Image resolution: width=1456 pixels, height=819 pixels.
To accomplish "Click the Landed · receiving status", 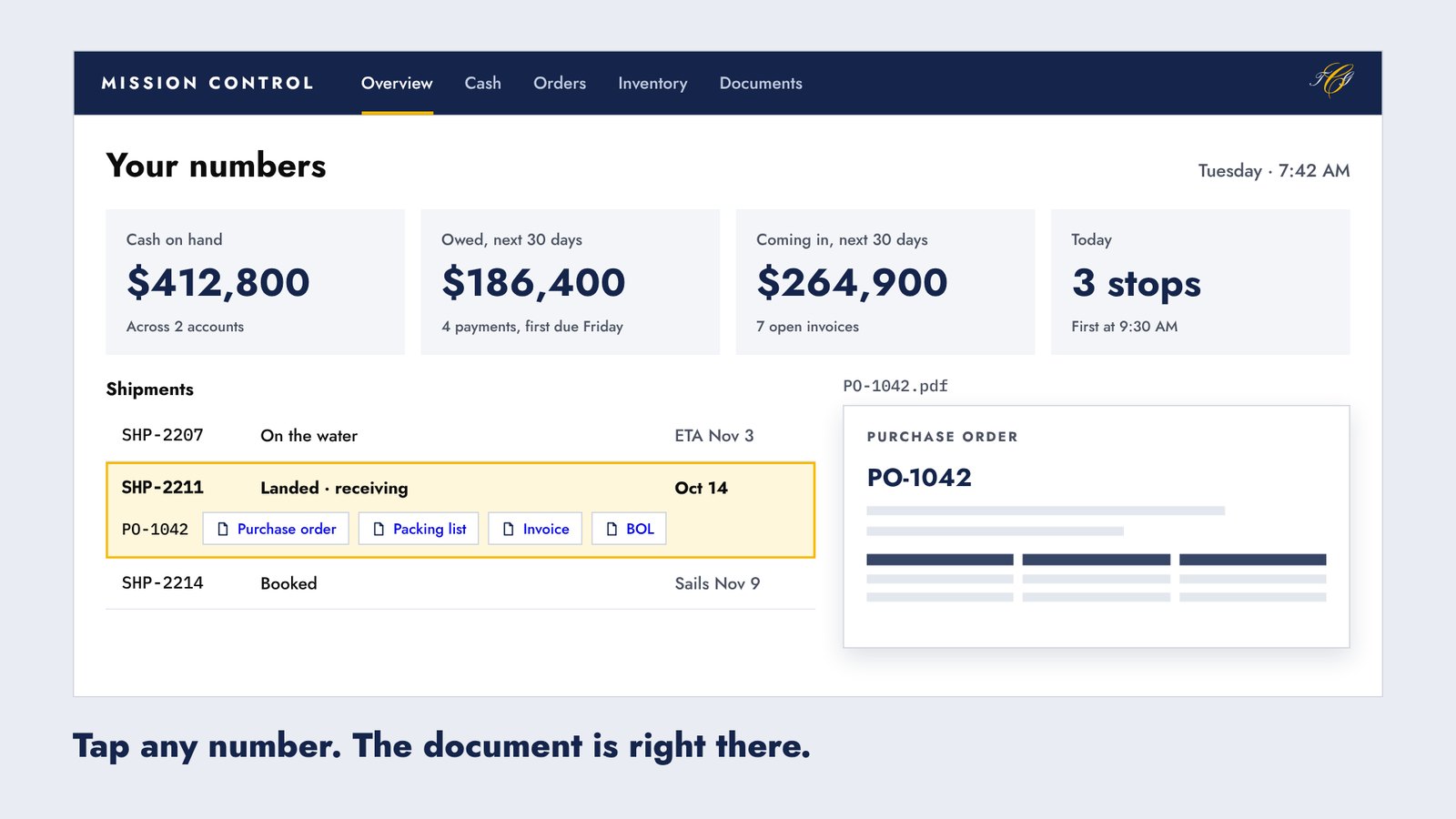I will point(334,488).
